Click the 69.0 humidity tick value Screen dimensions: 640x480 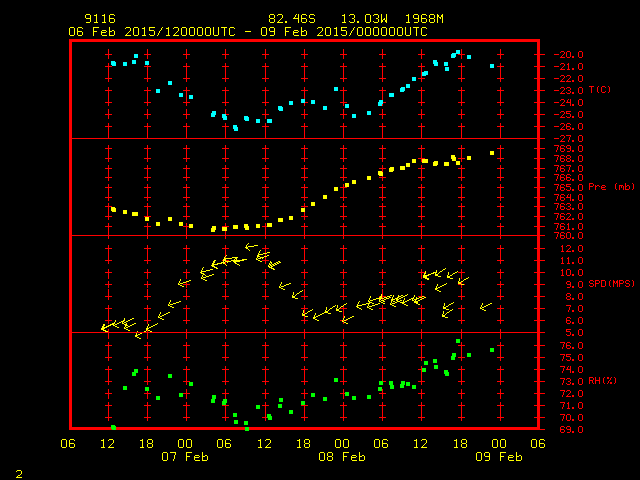(x=572, y=430)
